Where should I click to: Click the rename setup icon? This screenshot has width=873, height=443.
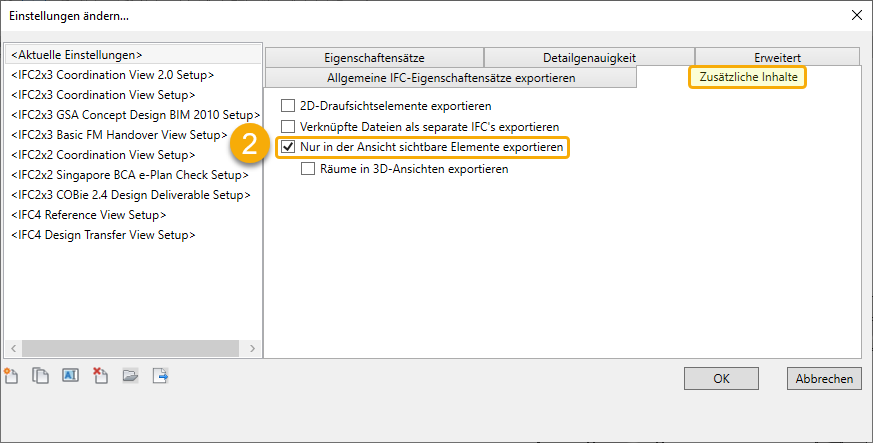[x=70, y=376]
